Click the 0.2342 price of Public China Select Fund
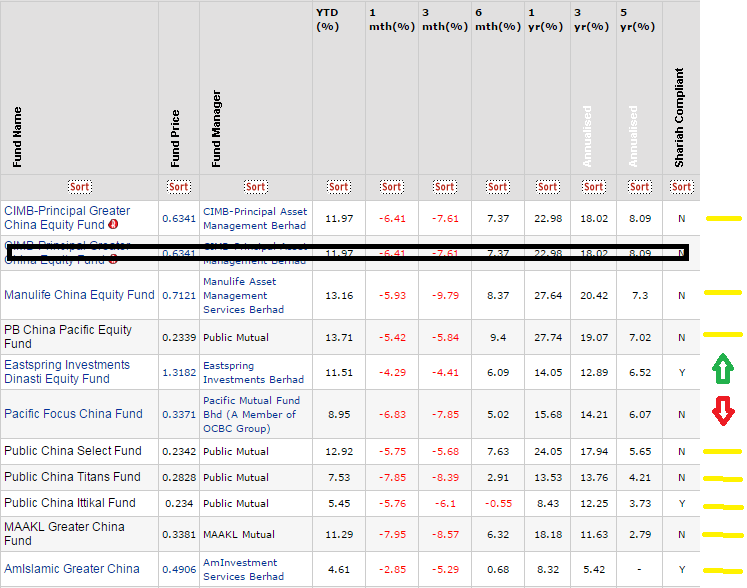Screen dimensions: 747x588 pyautogui.click(x=179, y=451)
